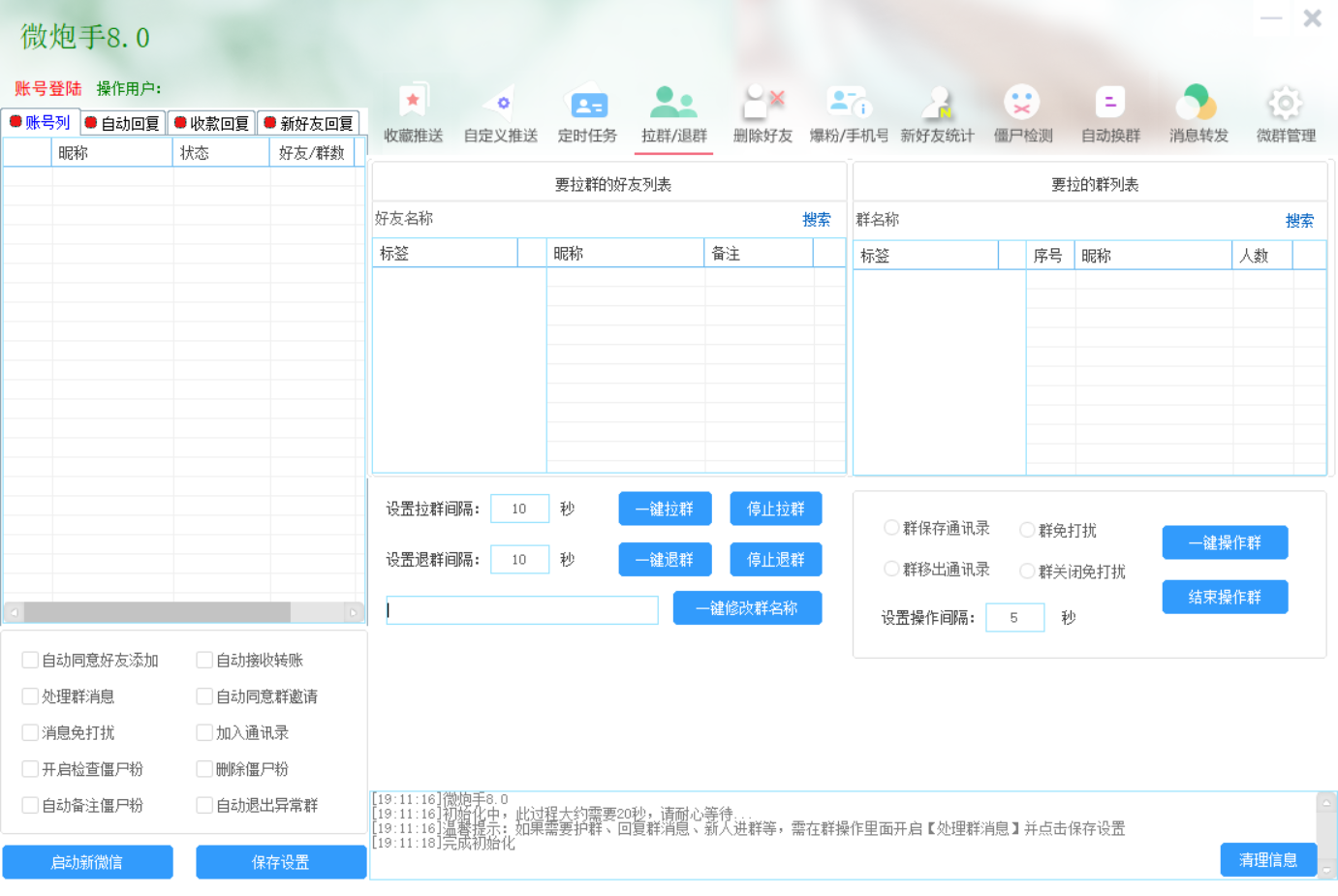The image size is (1338, 896).
Task: Click the 停止退群 button
Action: pyautogui.click(x=776, y=559)
